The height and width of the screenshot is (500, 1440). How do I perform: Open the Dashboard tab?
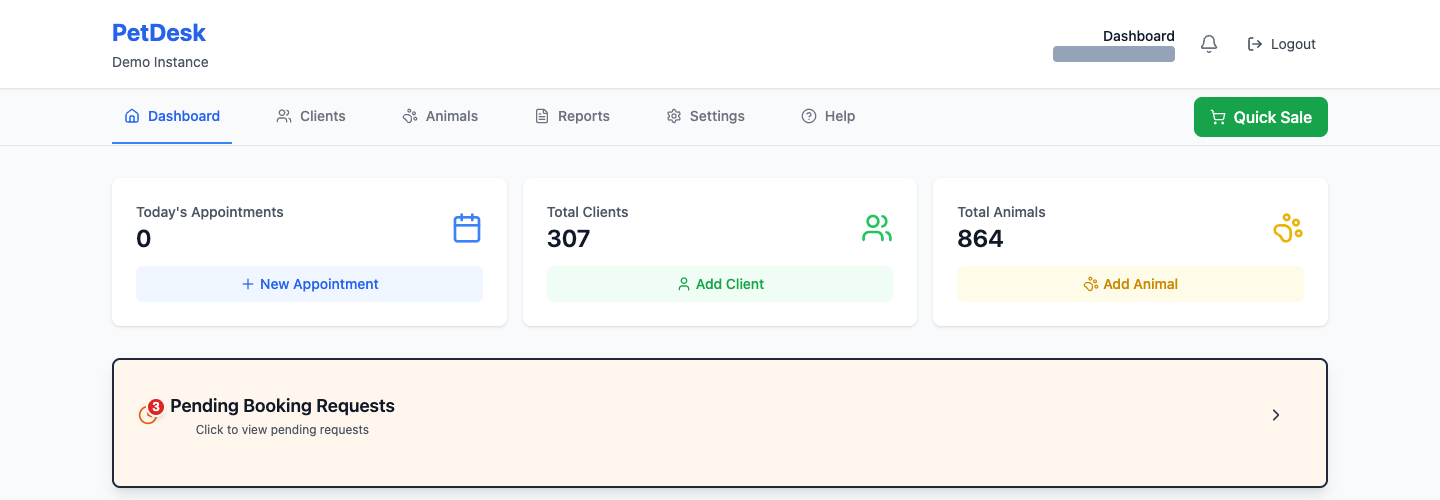pyautogui.click(x=172, y=116)
